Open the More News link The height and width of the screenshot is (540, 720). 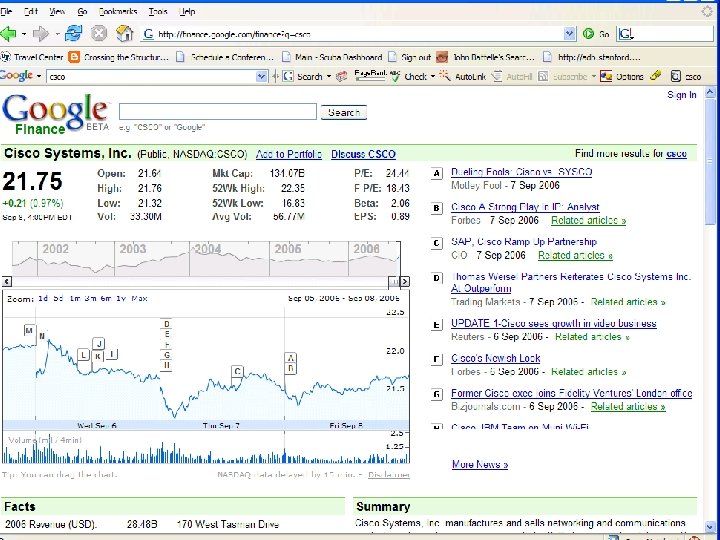click(479, 464)
